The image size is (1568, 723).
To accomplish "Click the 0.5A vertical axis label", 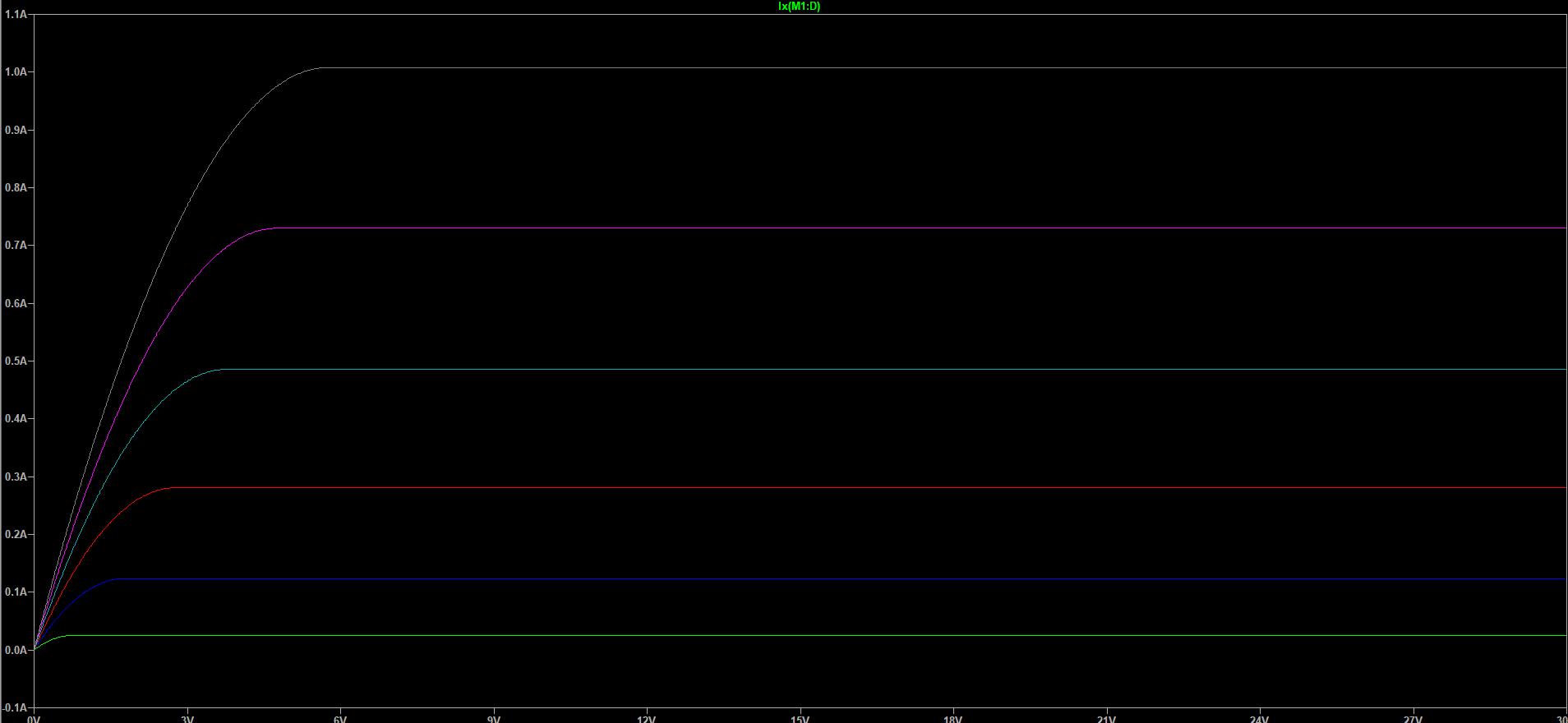I will coord(16,361).
